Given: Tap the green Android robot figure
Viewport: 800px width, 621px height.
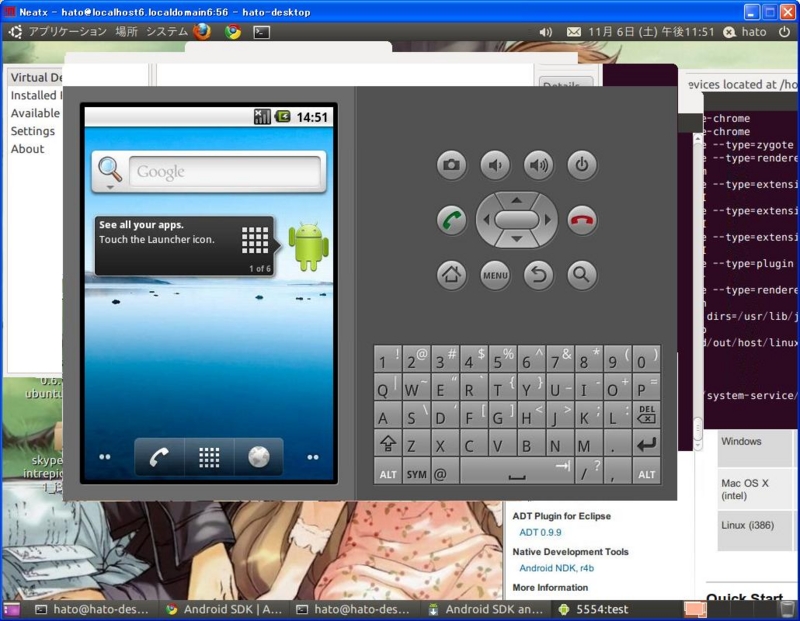Looking at the screenshot, I should click(308, 246).
